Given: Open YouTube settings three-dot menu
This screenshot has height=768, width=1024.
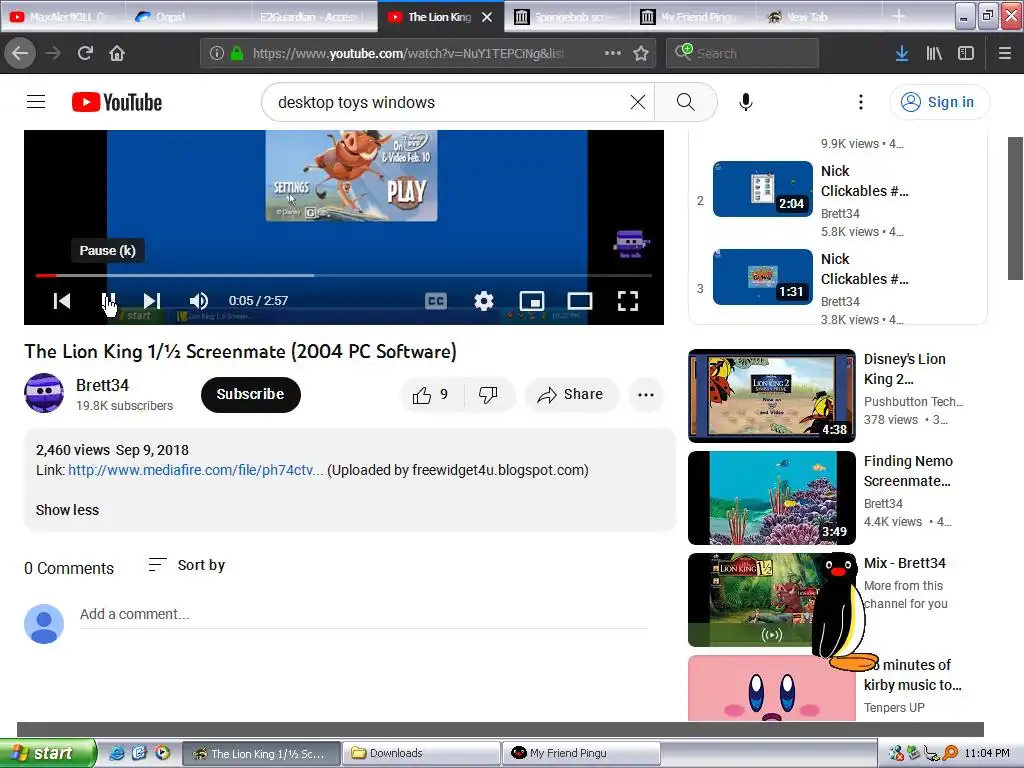Looking at the screenshot, I should point(861,102).
